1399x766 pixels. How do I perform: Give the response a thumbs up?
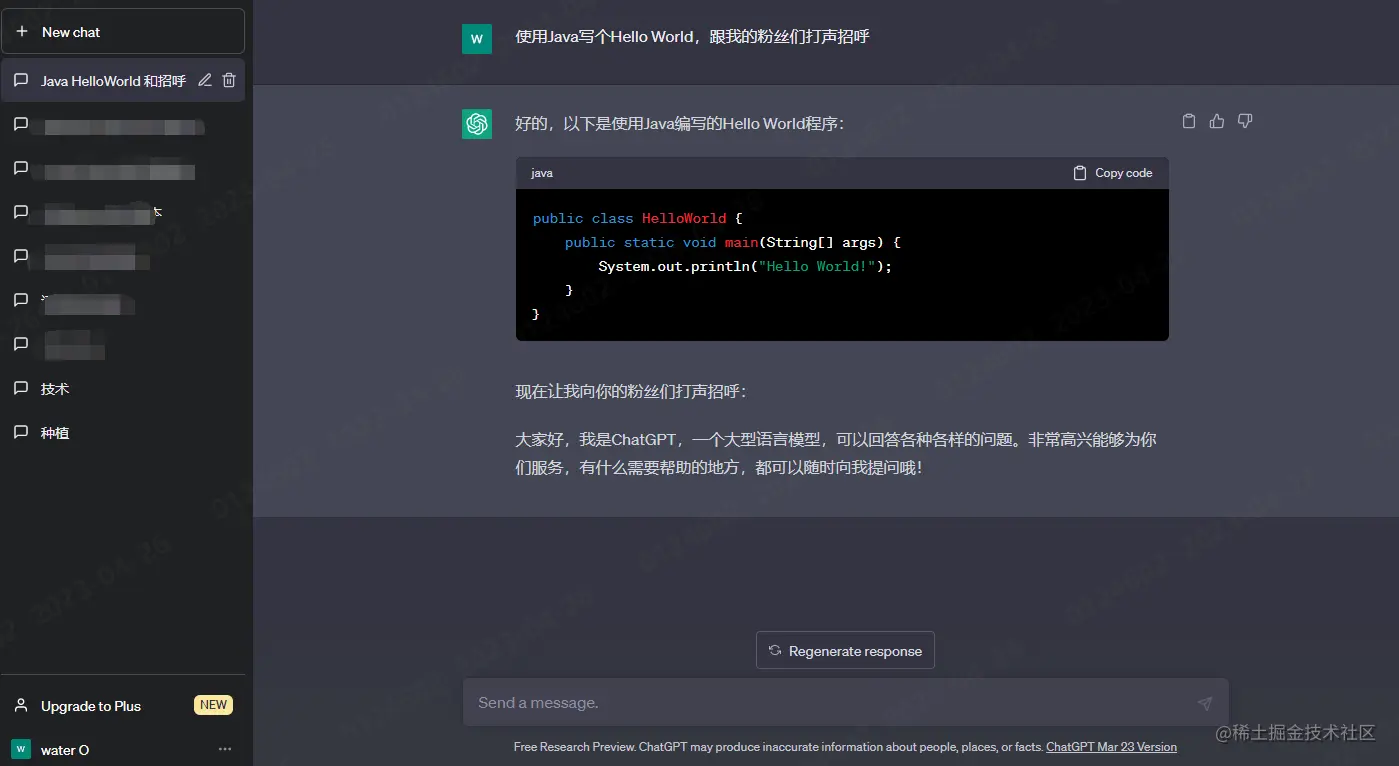[1217, 121]
